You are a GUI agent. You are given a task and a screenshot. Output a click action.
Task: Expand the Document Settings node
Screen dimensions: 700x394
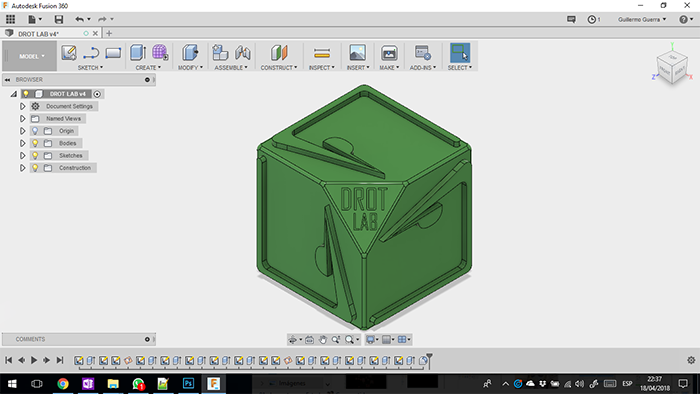pos(22,107)
